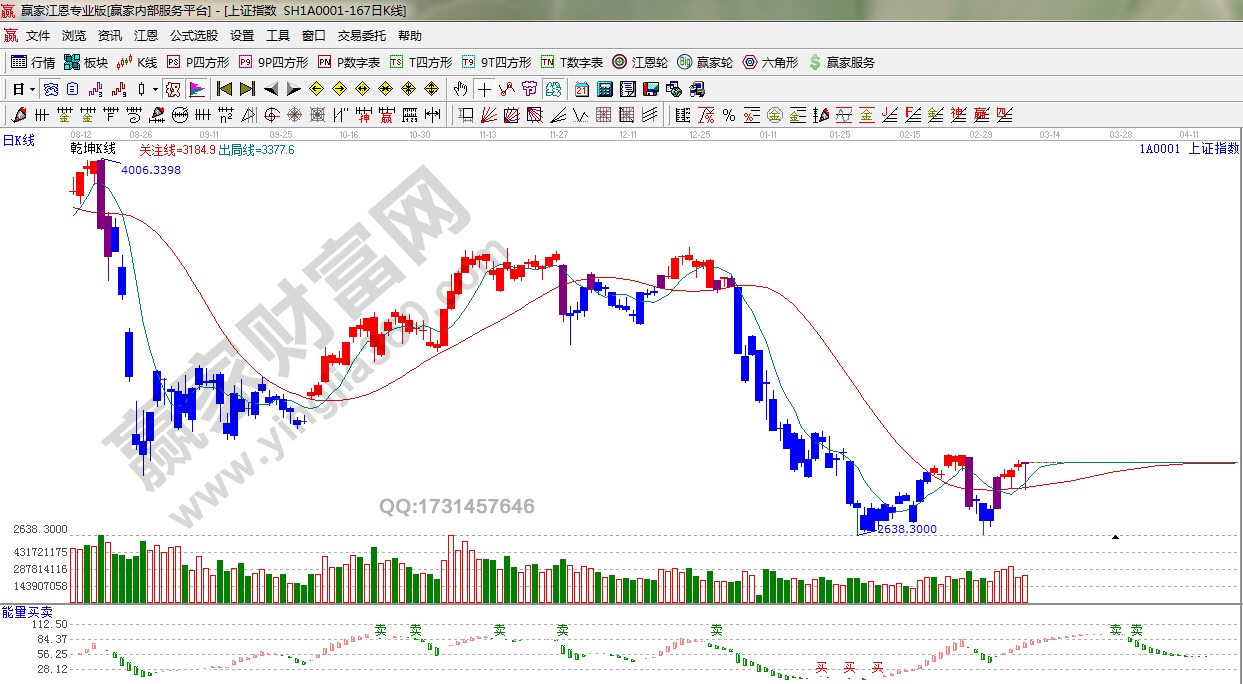Image resolution: width=1243 pixels, height=684 pixels.
Task: Open the 江恩 menu
Action: pyautogui.click(x=146, y=35)
